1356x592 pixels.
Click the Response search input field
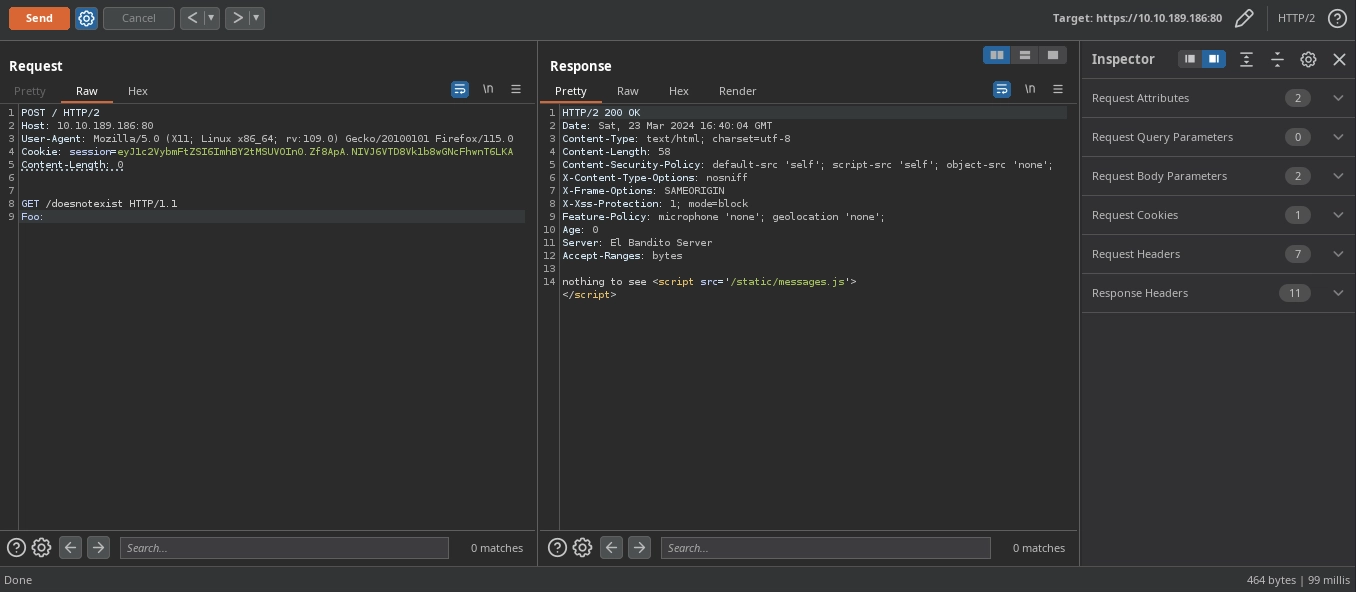(x=825, y=548)
